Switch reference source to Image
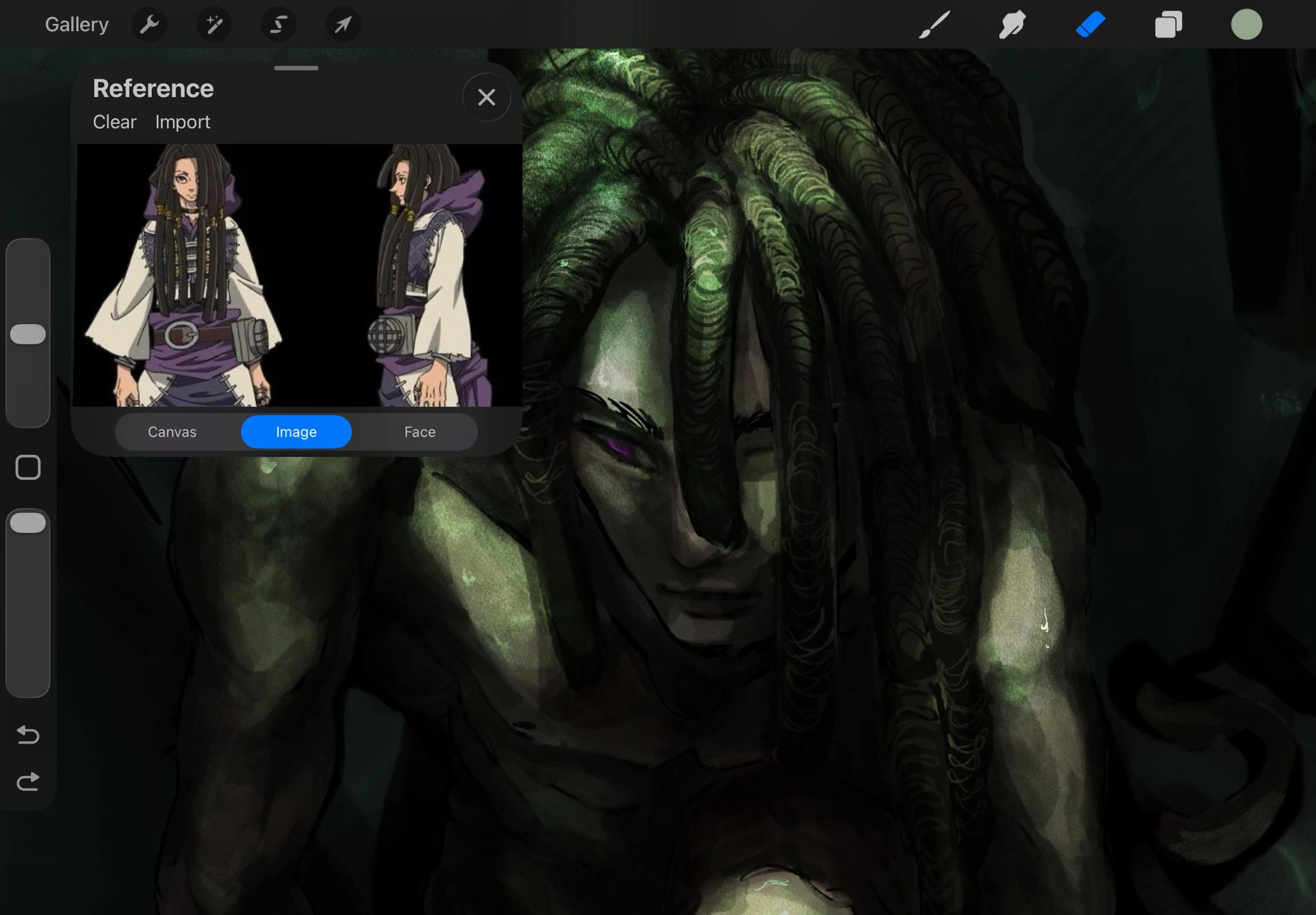 point(296,432)
